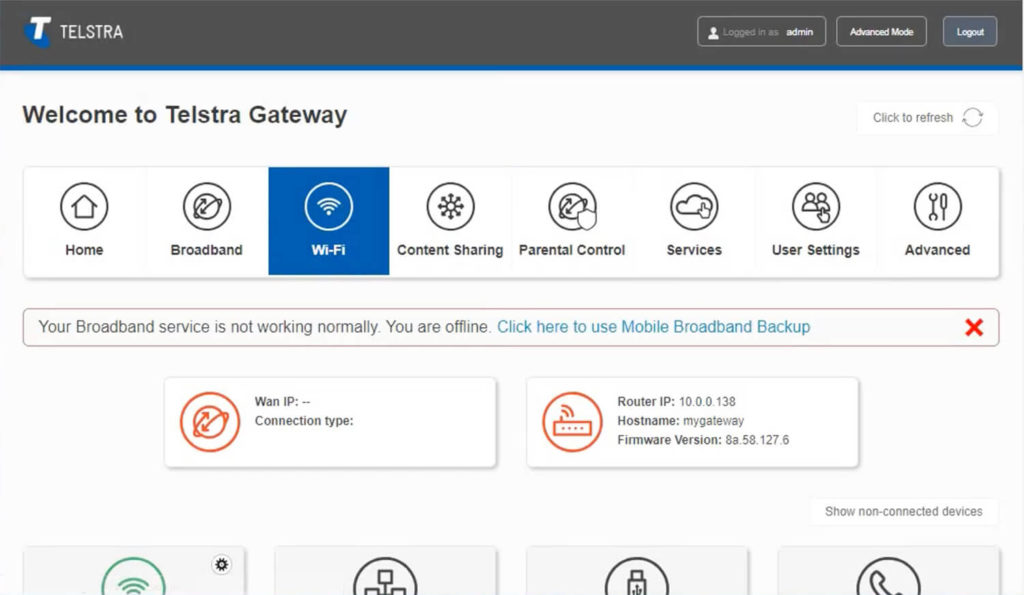Open the Parental Control tab
This screenshot has height=595, width=1024.
click(x=572, y=206)
